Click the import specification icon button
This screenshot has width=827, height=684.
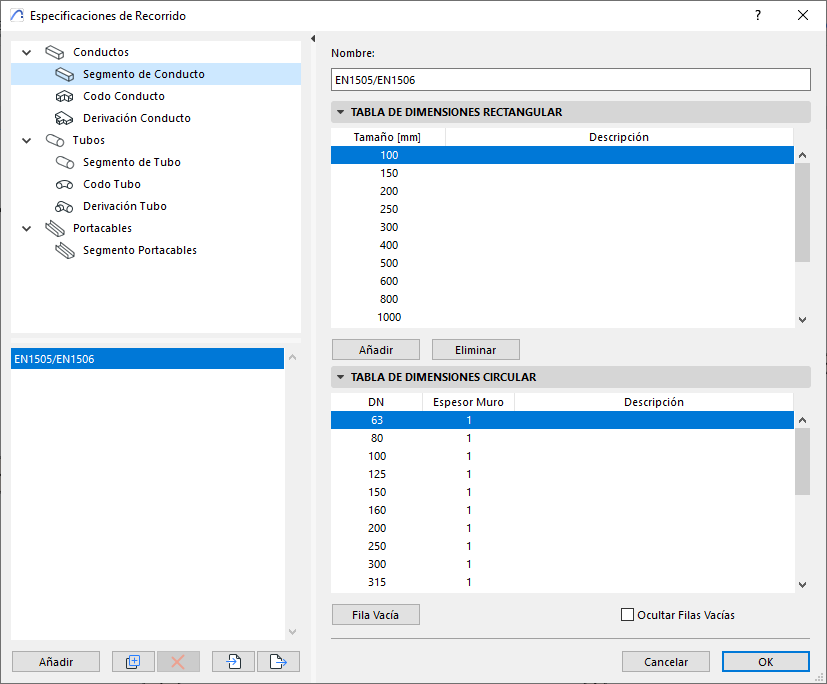[234, 661]
